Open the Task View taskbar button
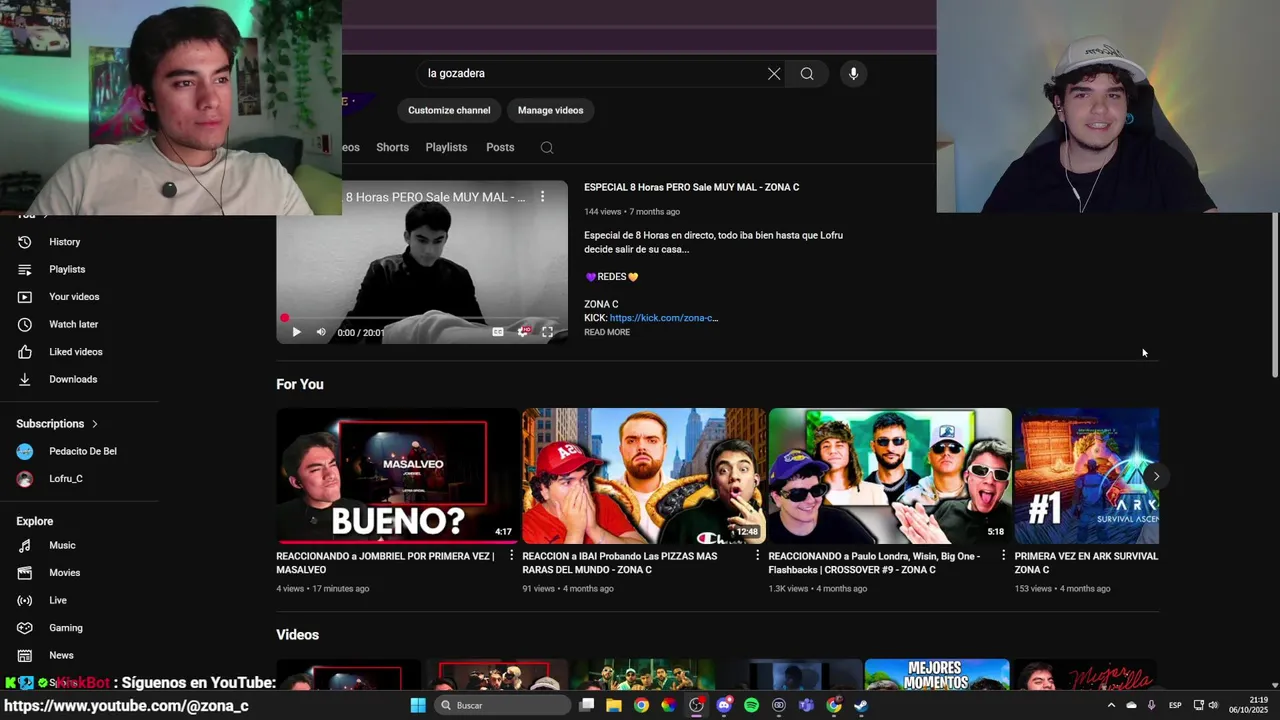 587,705
